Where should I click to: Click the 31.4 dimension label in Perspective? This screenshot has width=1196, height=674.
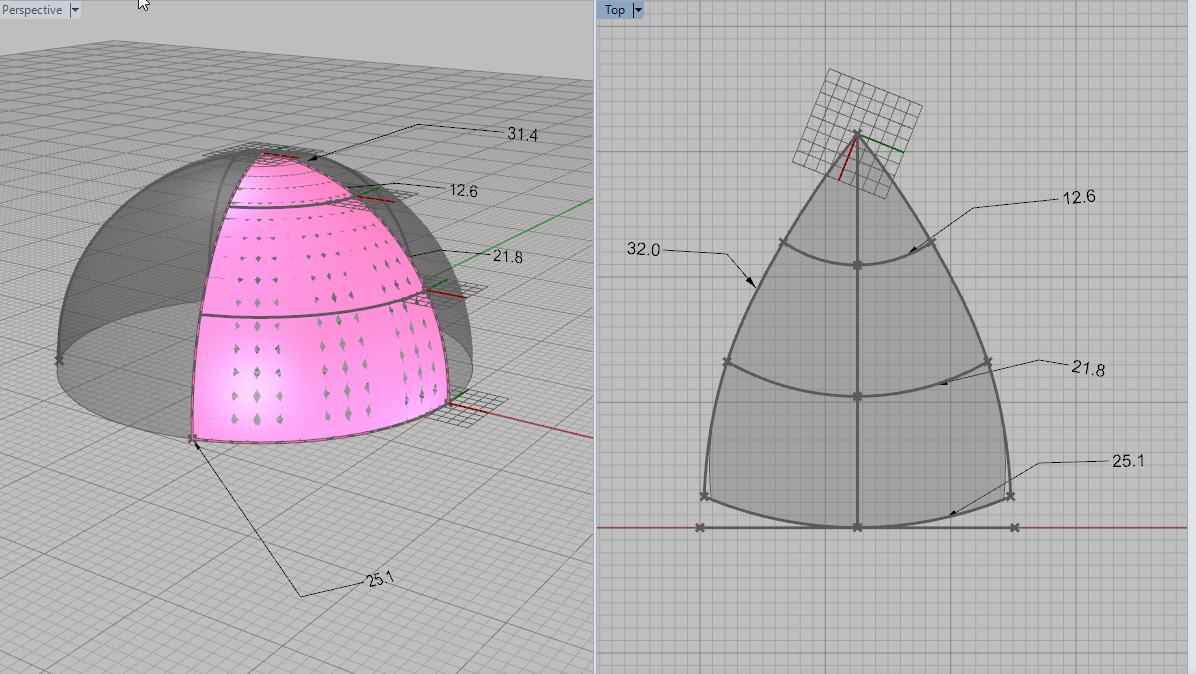pos(522,135)
